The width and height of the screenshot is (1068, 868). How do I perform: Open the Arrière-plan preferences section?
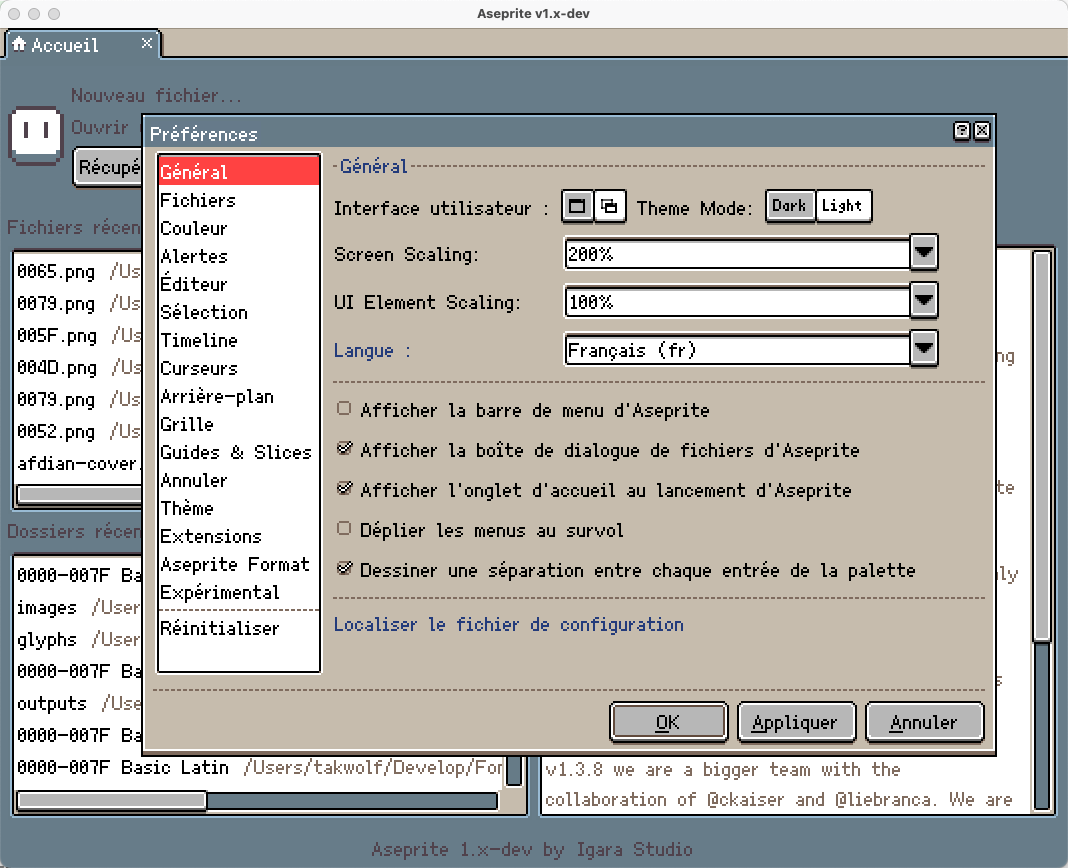[238, 396]
